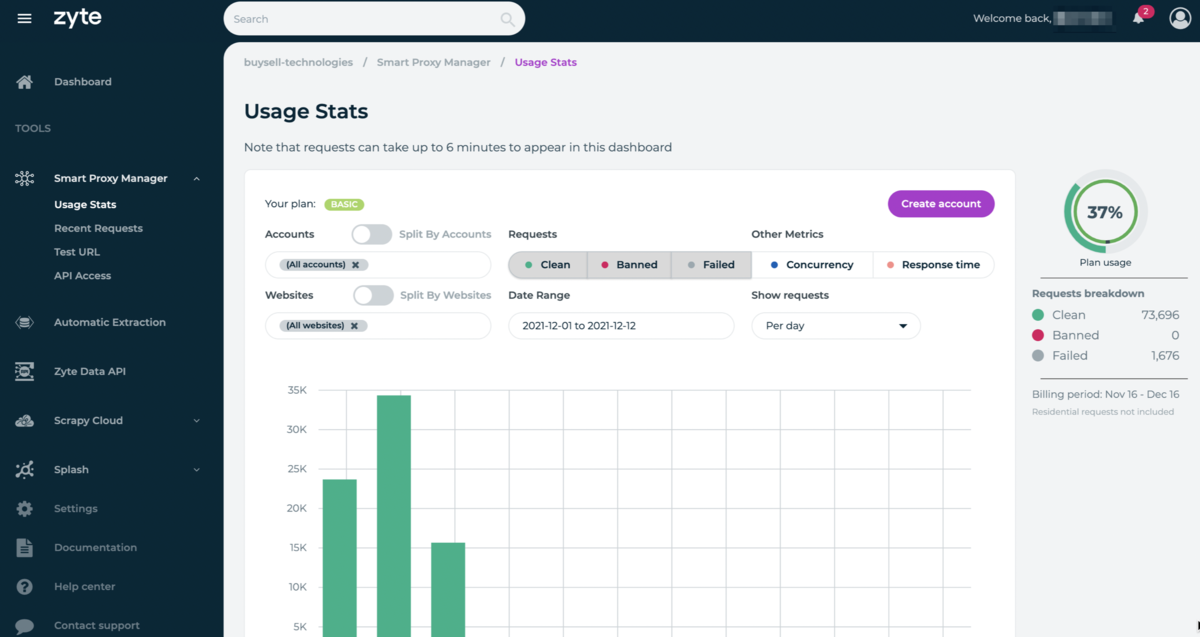Toggle Response time metric
Screen dimensions: 1200x637
tap(933, 265)
